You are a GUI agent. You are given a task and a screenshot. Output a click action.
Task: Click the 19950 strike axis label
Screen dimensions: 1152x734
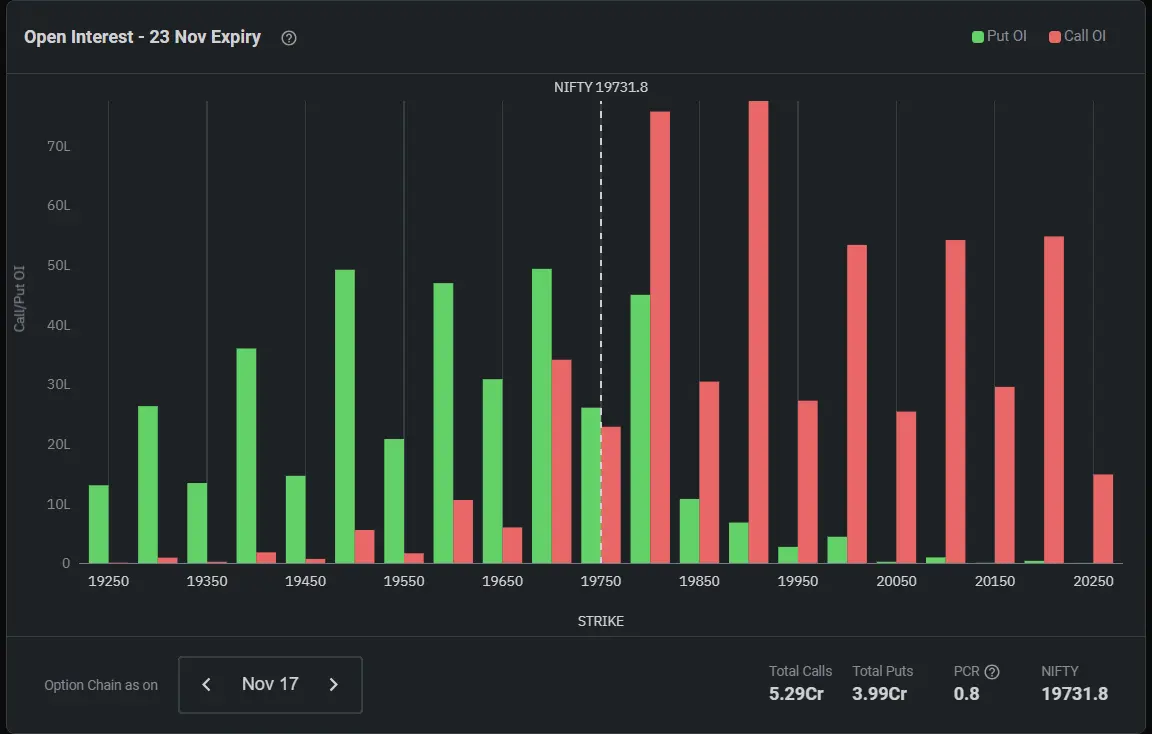tap(798, 581)
